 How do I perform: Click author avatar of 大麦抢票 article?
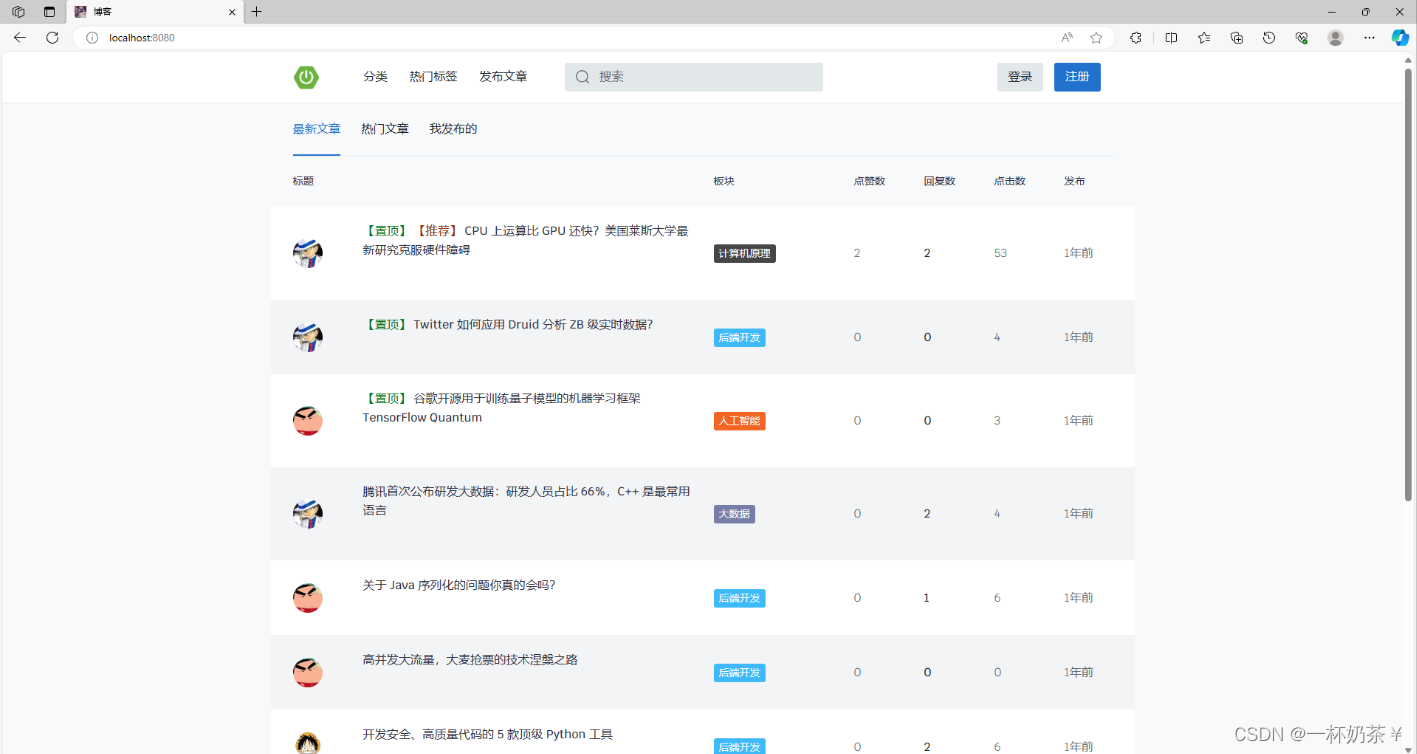(308, 672)
